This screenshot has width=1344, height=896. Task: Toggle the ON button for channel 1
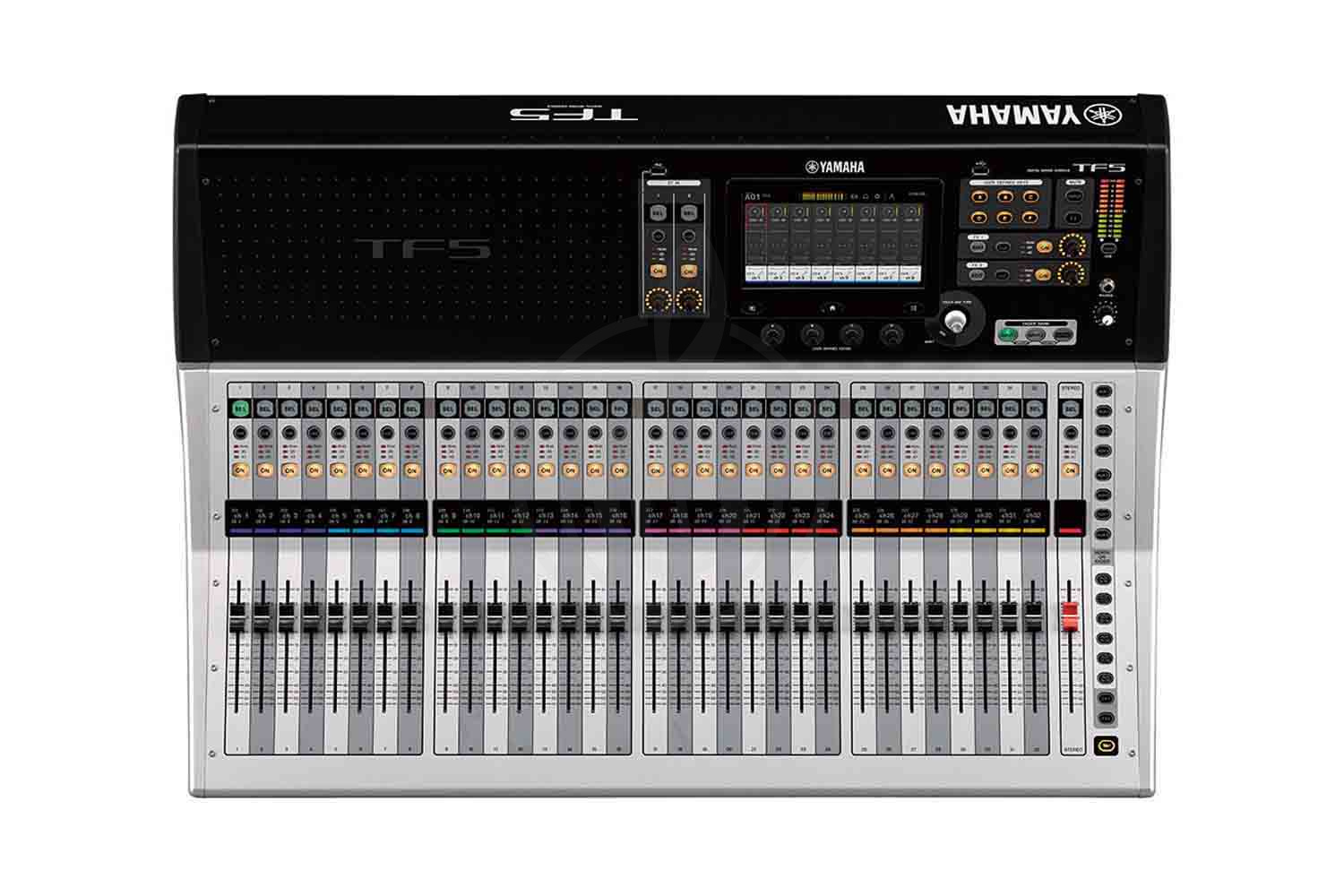pyautogui.click(x=239, y=470)
